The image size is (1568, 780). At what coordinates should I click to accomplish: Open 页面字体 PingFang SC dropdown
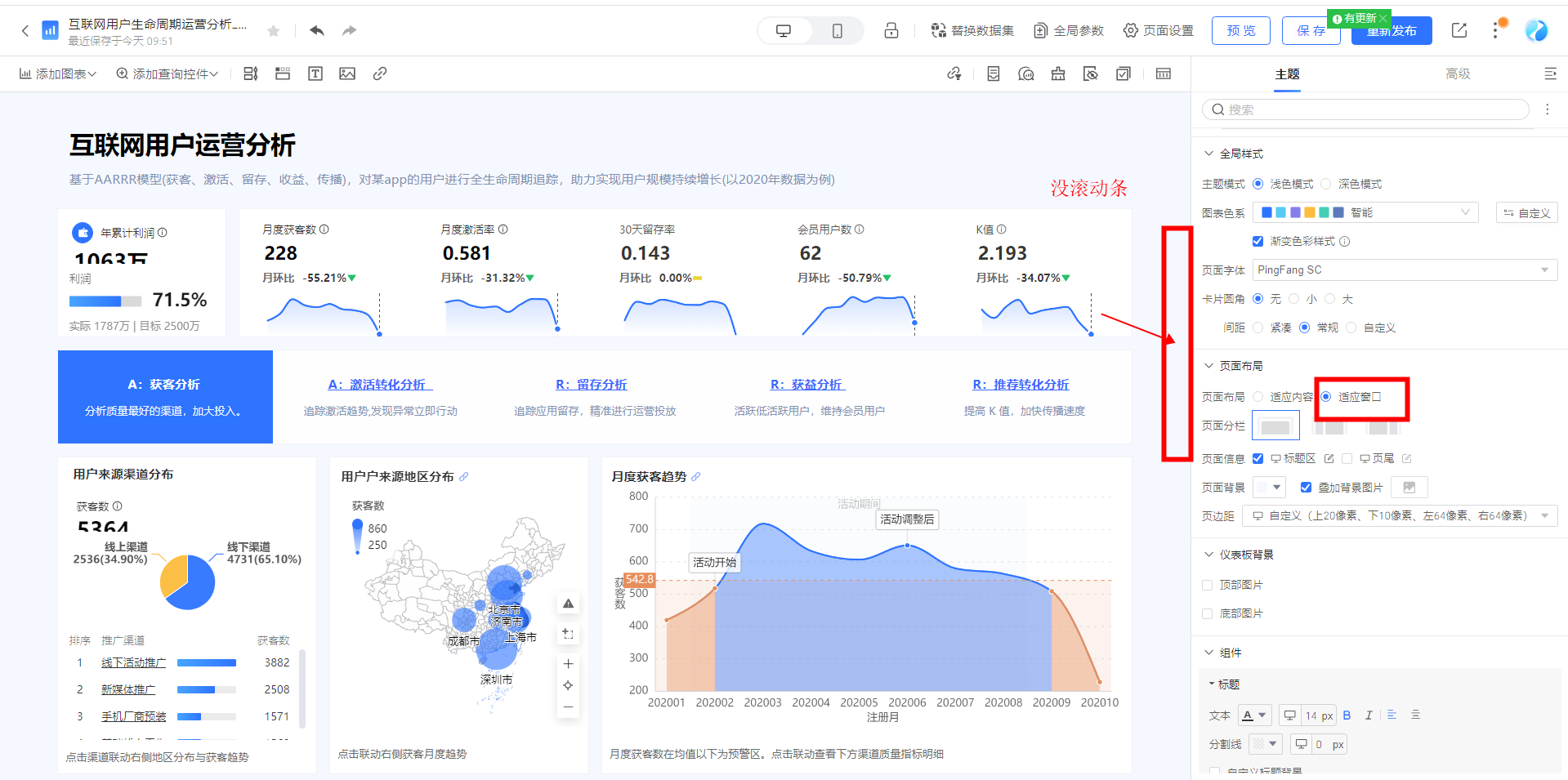click(1405, 270)
